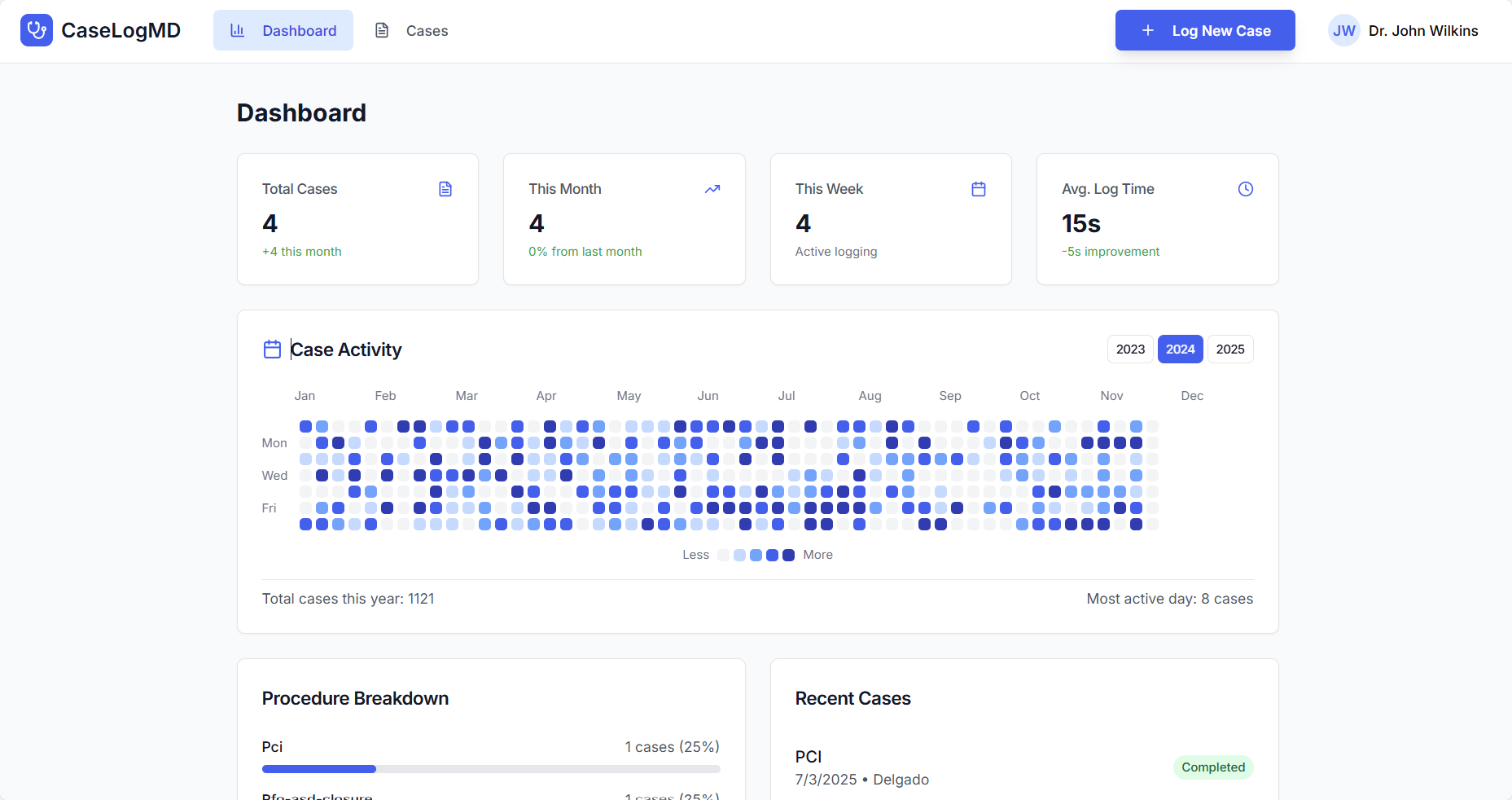
Task: Click the plus icon in Log New Case button
Action: [1148, 31]
